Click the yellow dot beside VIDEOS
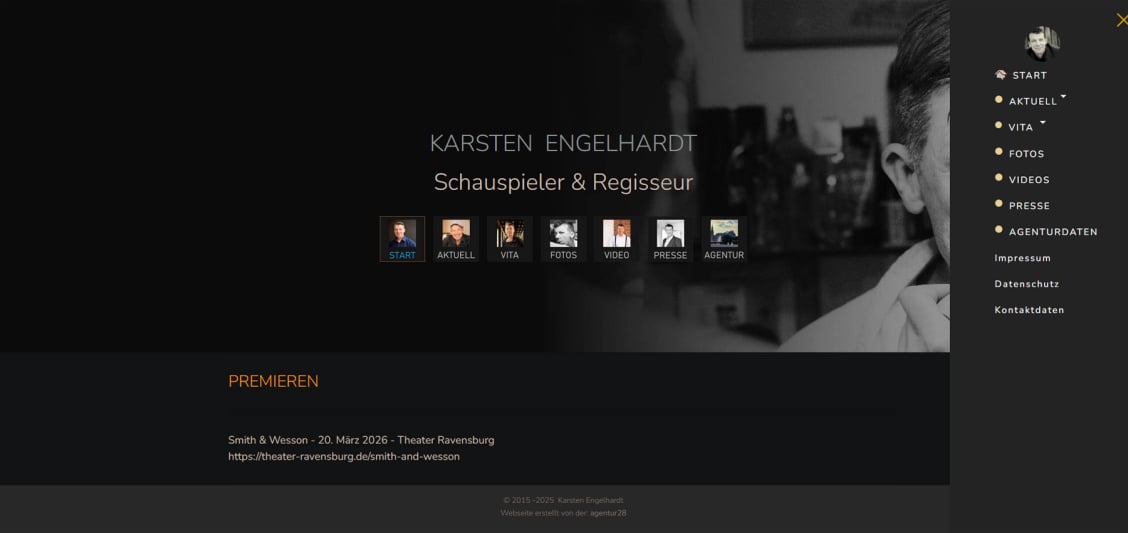The width and height of the screenshot is (1128, 533). click(999, 177)
